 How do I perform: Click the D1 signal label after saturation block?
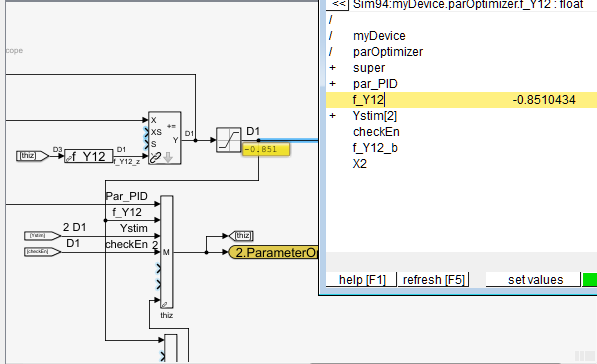(253, 131)
